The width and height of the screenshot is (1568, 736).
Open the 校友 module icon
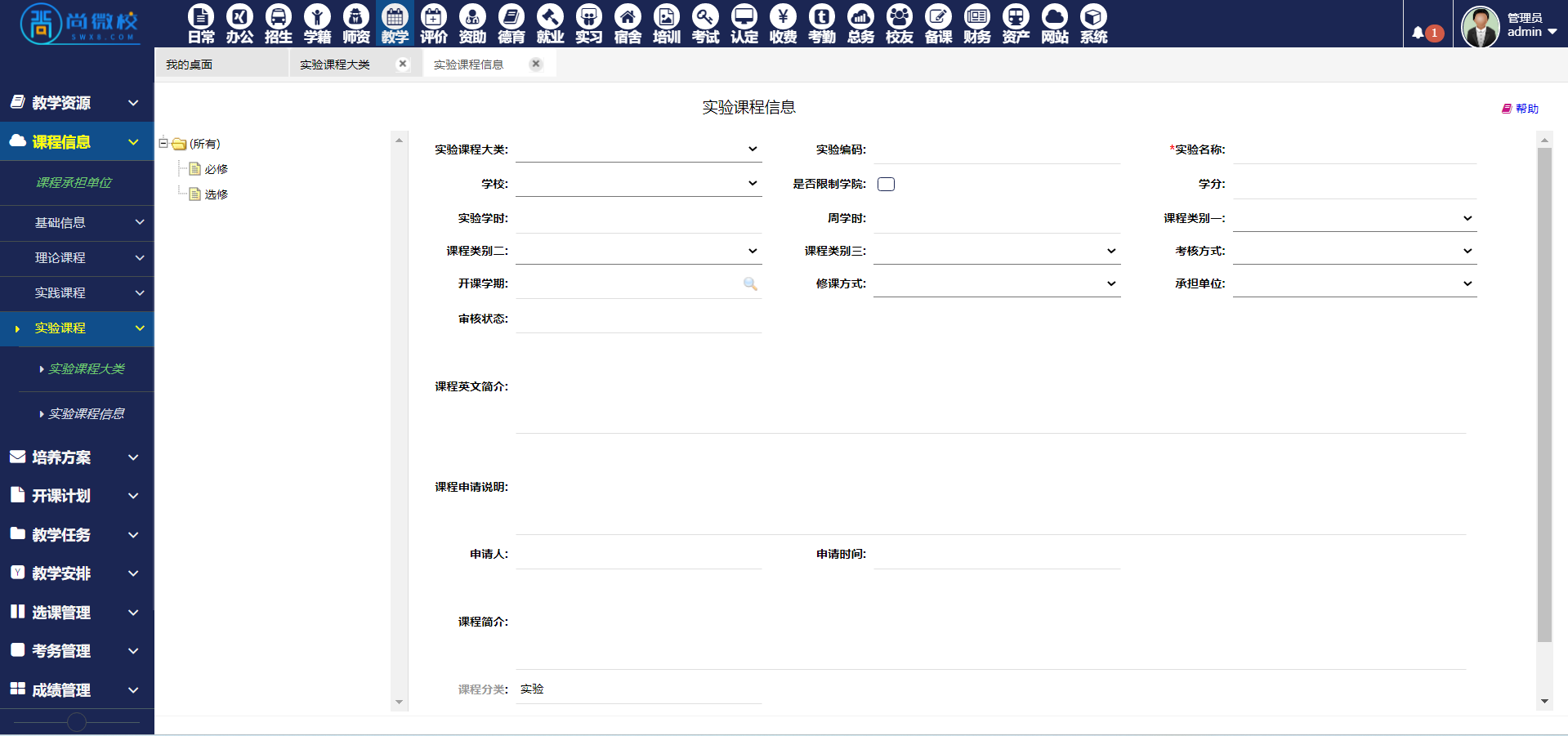(x=900, y=24)
